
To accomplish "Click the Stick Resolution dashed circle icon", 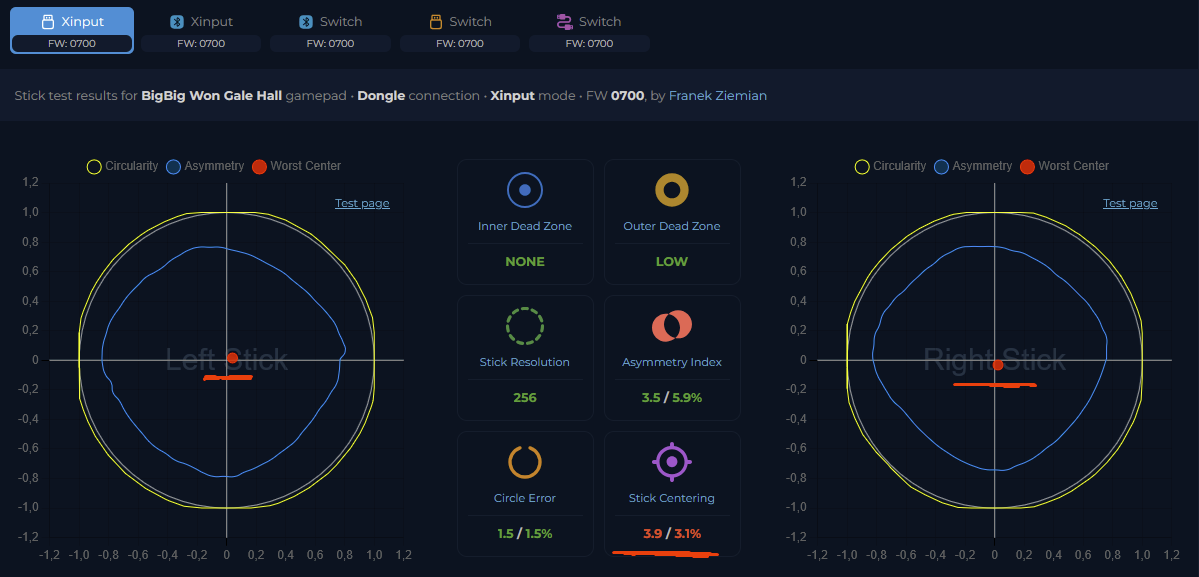I will pyautogui.click(x=525, y=326).
